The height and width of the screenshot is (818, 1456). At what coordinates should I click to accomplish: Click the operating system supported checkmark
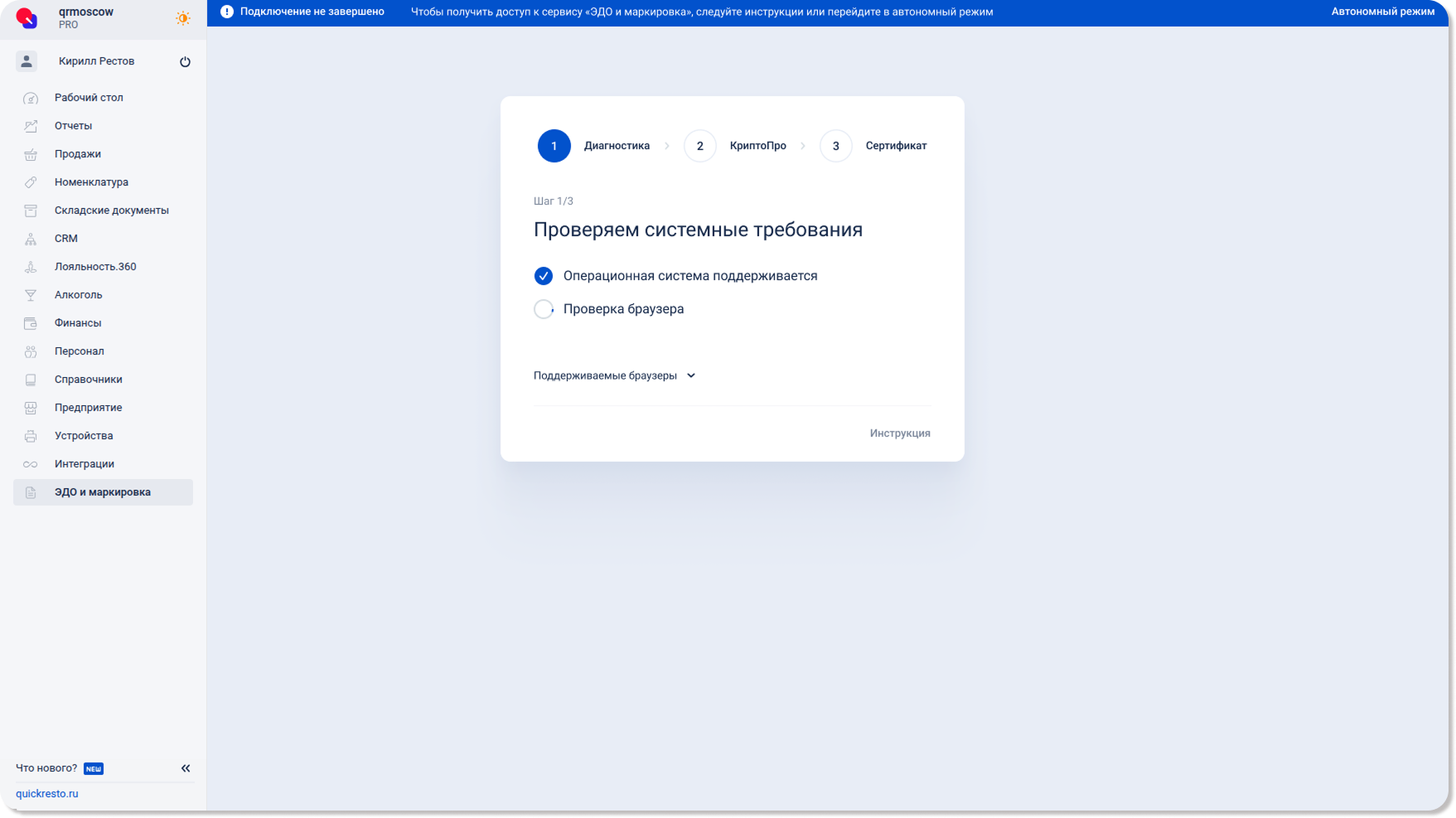click(544, 276)
